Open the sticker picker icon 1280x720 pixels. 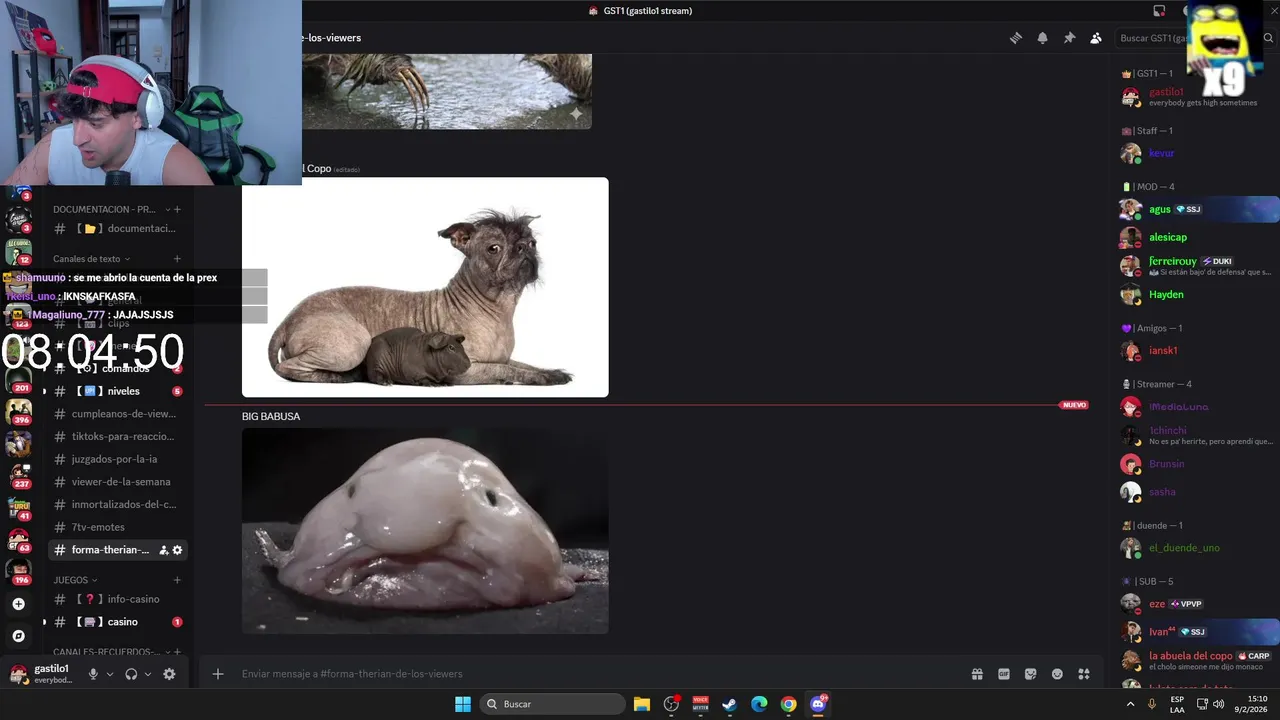coord(1031,674)
